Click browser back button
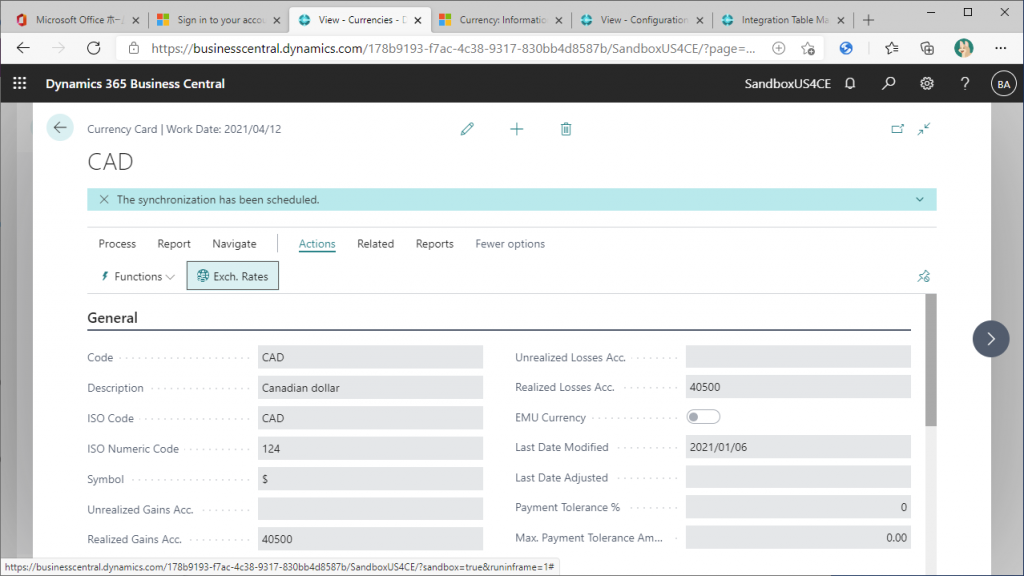1024x576 pixels. tap(24, 48)
